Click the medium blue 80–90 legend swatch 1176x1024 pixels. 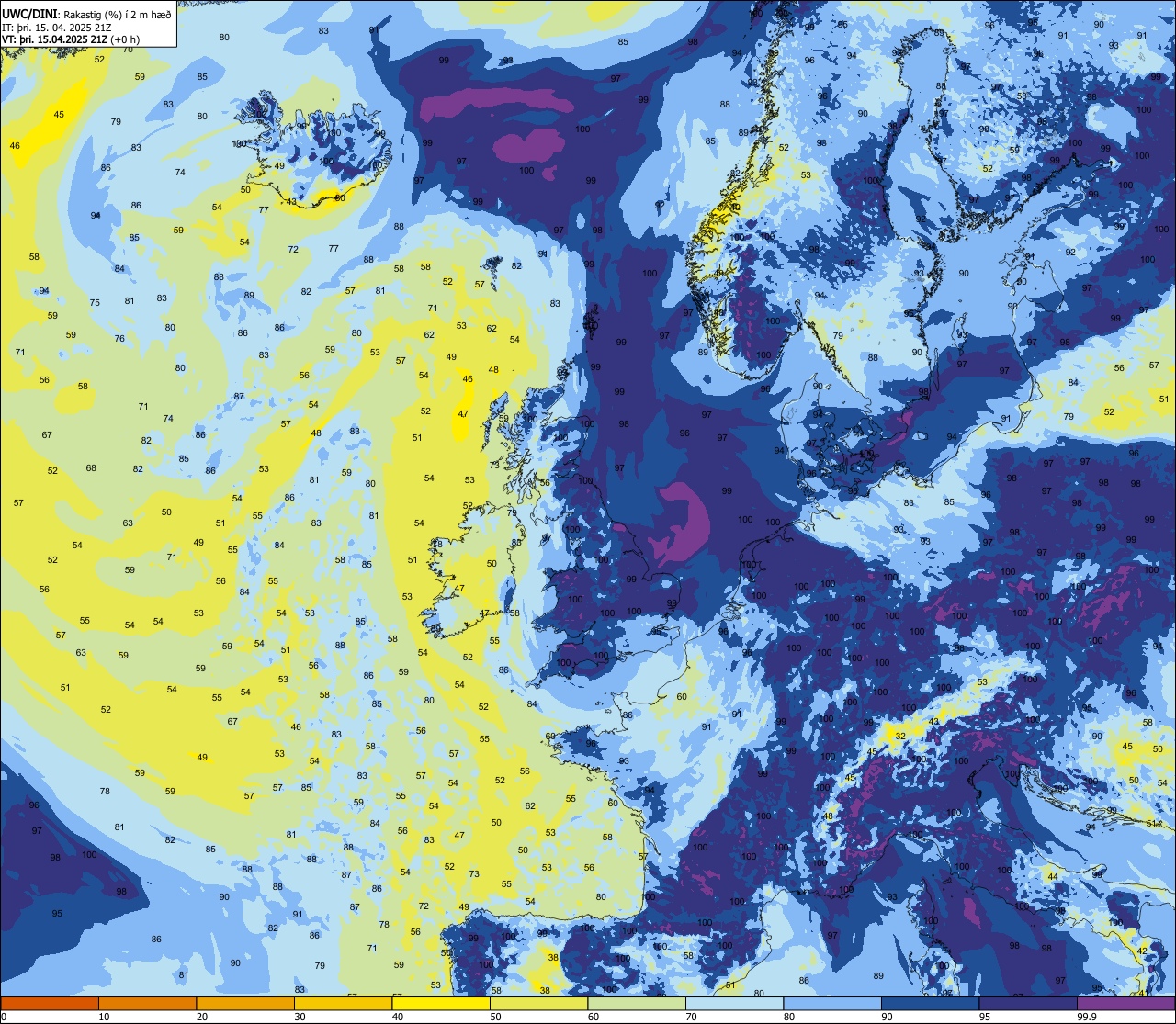click(x=832, y=1004)
